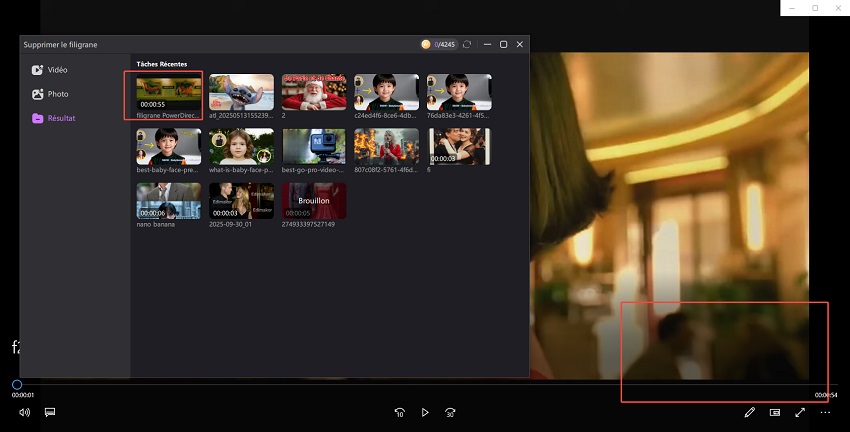This screenshot has width=850, height=432.
Task: Minimize the Supprimer le filigrane dialog
Action: [x=487, y=44]
